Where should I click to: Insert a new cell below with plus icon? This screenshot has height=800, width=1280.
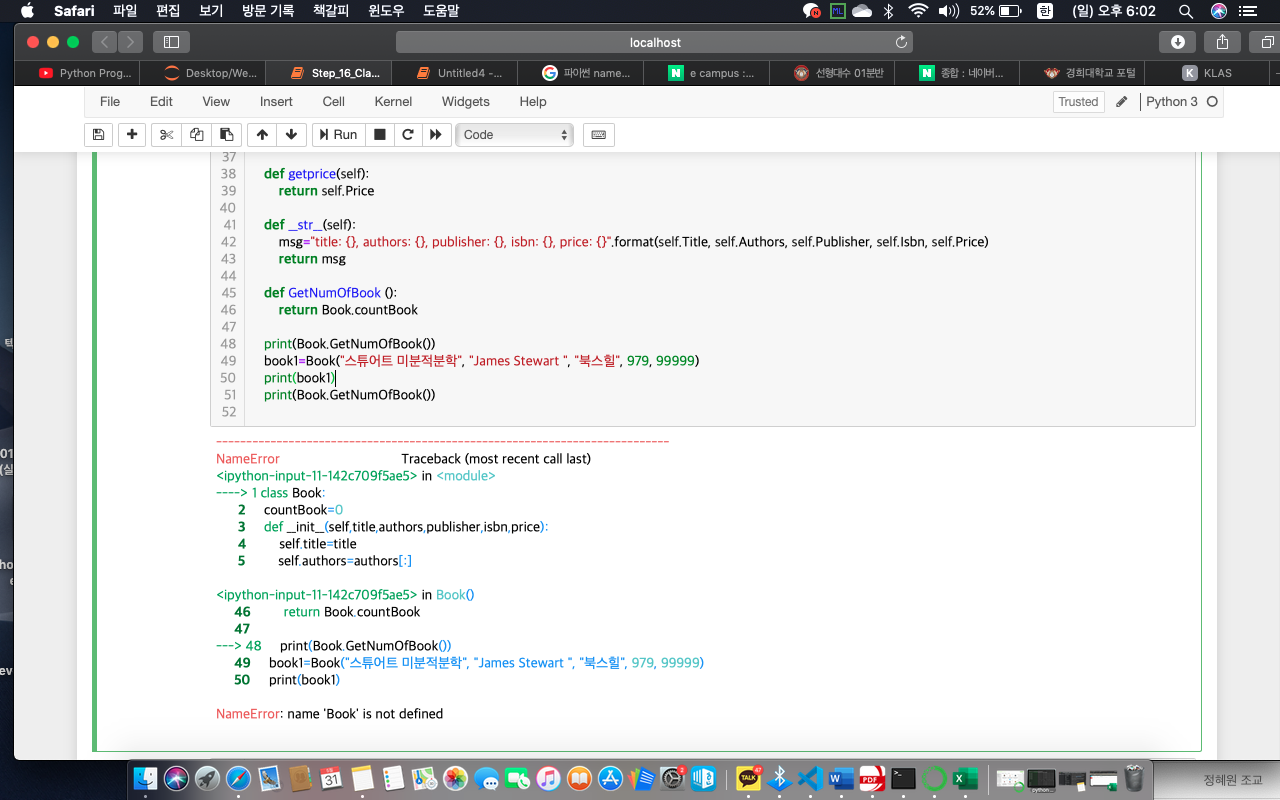132,135
